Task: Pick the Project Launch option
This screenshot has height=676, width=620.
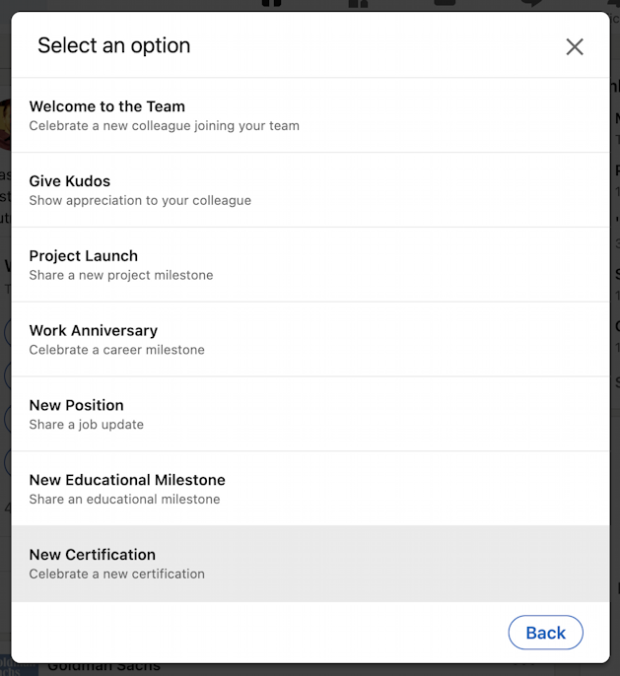Action: click(x=83, y=256)
